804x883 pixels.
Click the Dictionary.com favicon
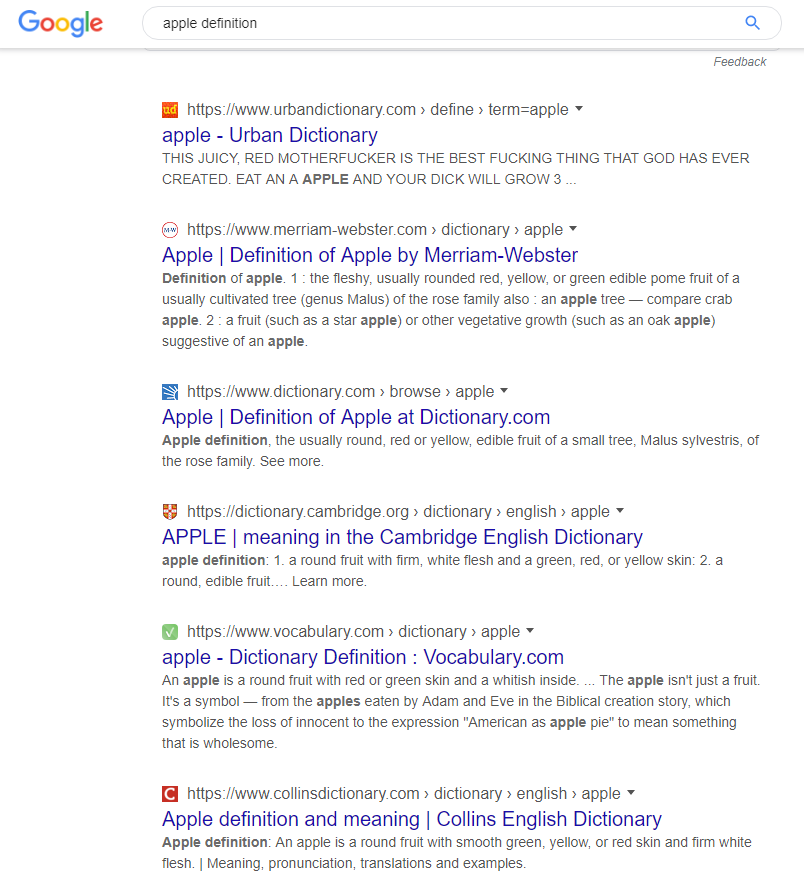point(170,391)
